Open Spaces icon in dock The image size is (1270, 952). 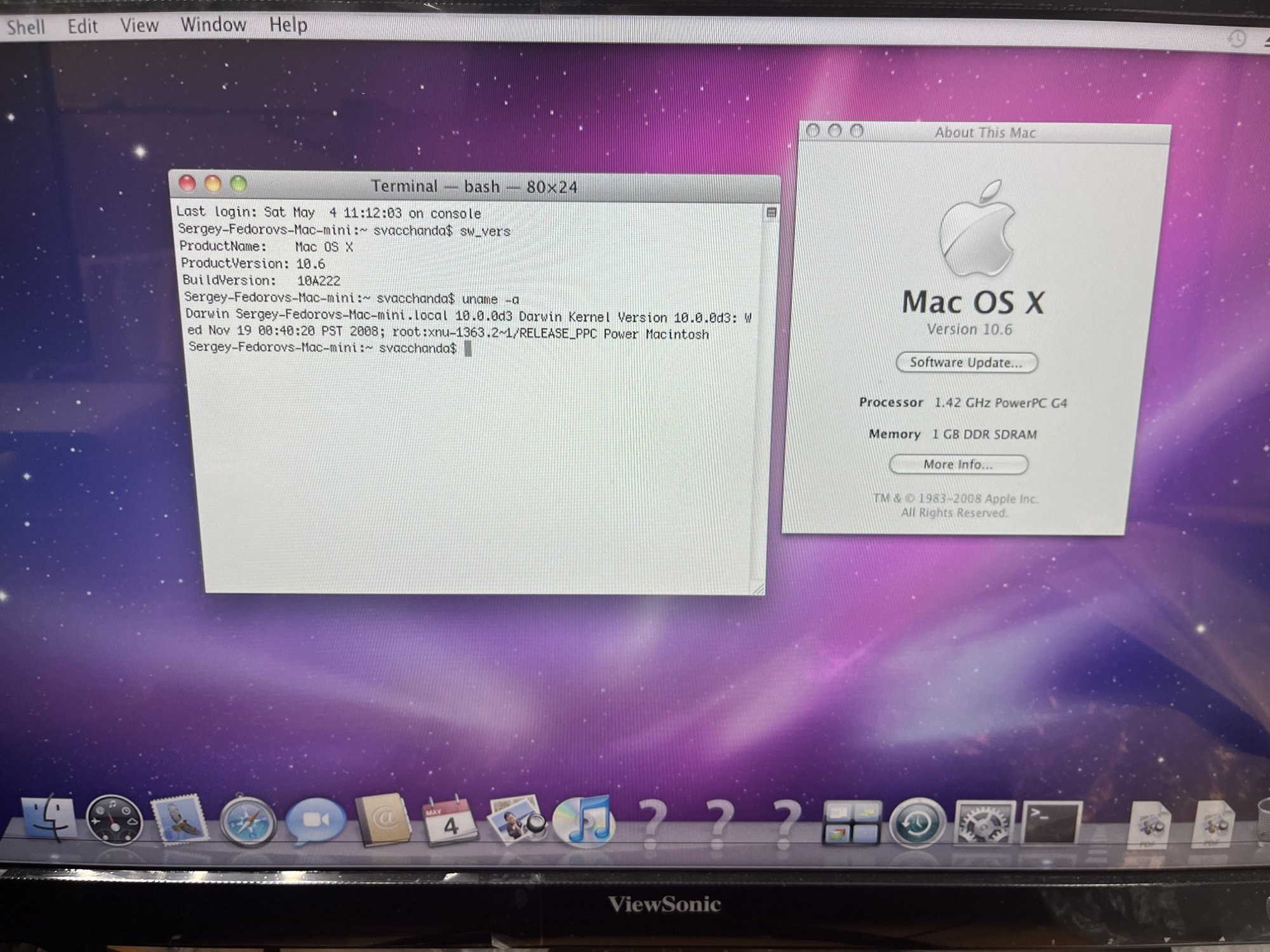click(x=851, y=823)
